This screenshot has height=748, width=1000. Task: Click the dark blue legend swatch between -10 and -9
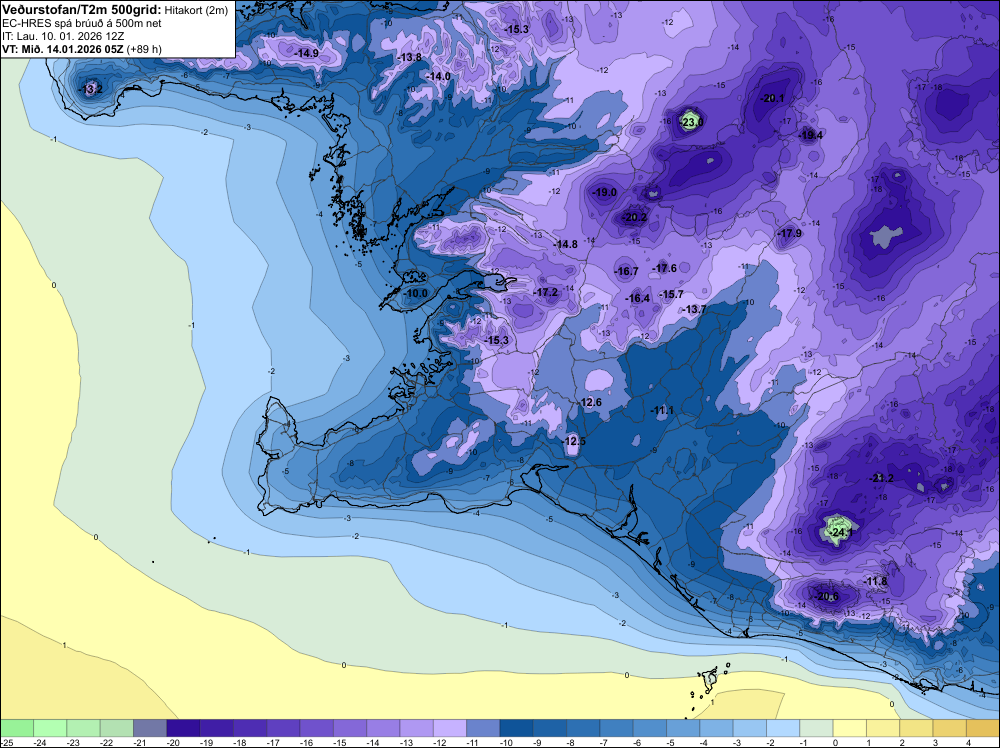coord(517,728)
